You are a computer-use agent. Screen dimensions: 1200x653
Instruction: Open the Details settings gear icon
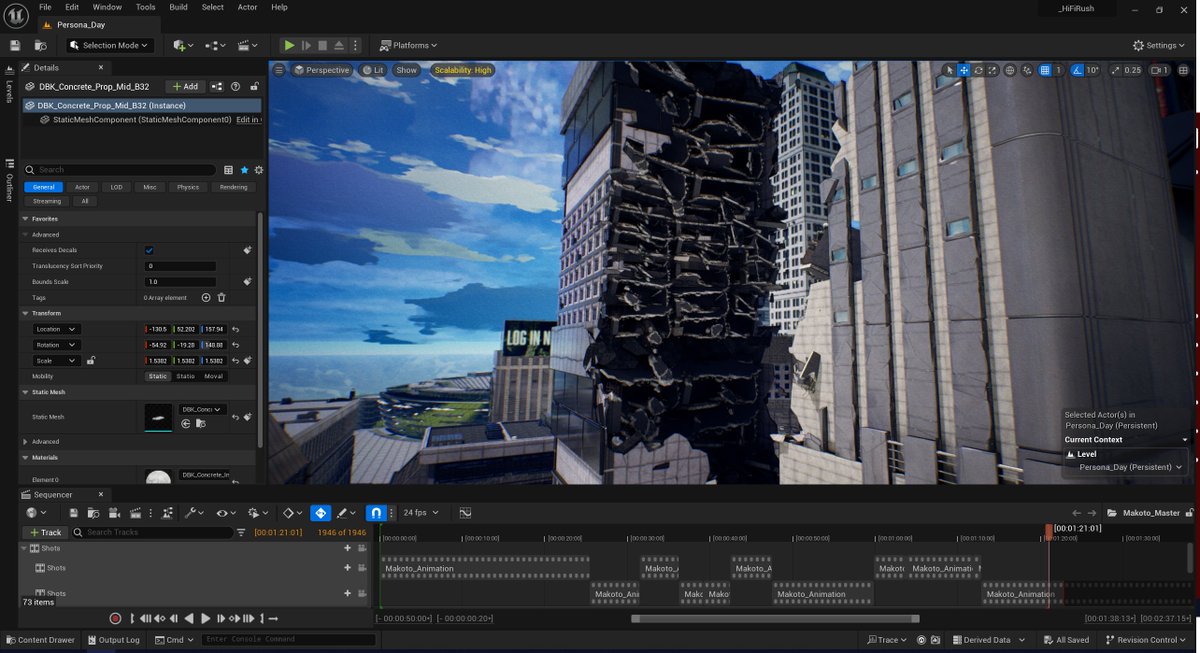259,170
